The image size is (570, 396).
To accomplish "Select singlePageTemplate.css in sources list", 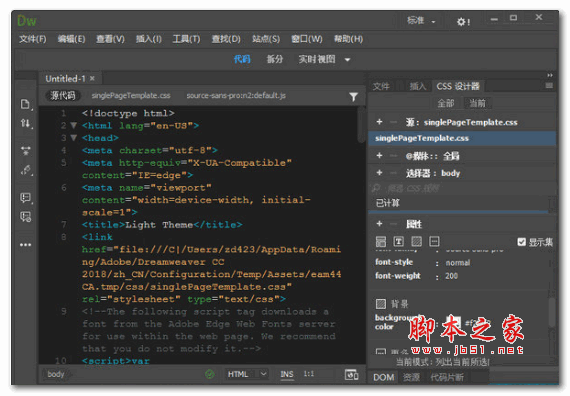I will 462,138.
